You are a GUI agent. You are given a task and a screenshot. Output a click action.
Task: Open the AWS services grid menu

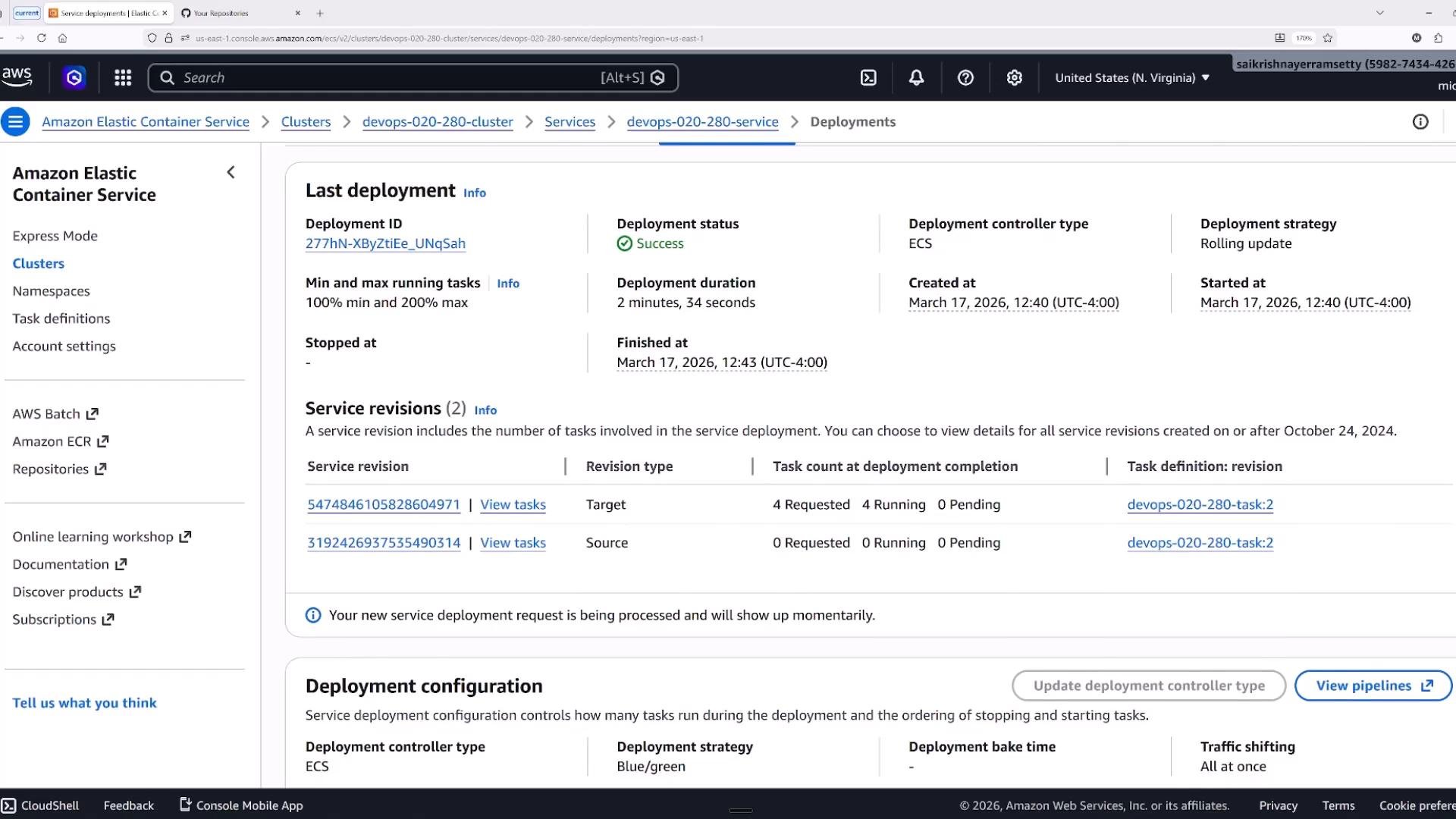[123, 77]
